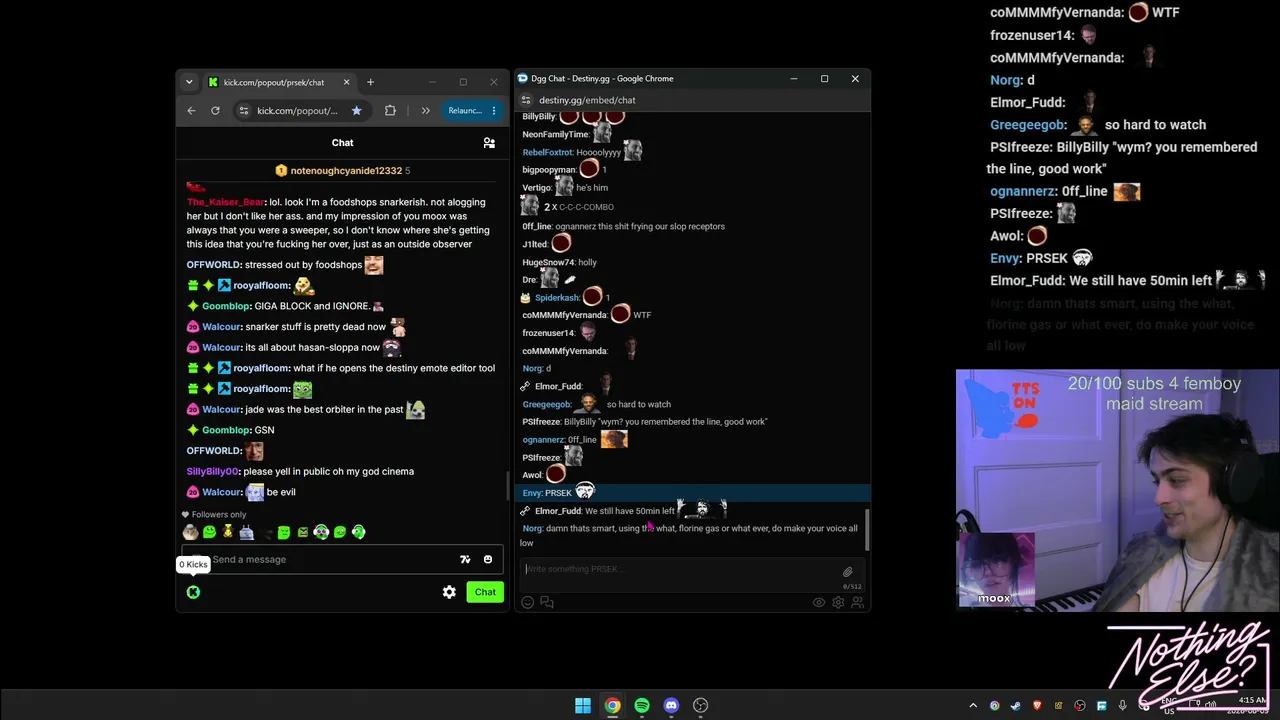Image resolution: width=1280 pixels, height=720 pixels.
Task: Click the microphone icon in the system tray
Action: tap(1122, 706)
